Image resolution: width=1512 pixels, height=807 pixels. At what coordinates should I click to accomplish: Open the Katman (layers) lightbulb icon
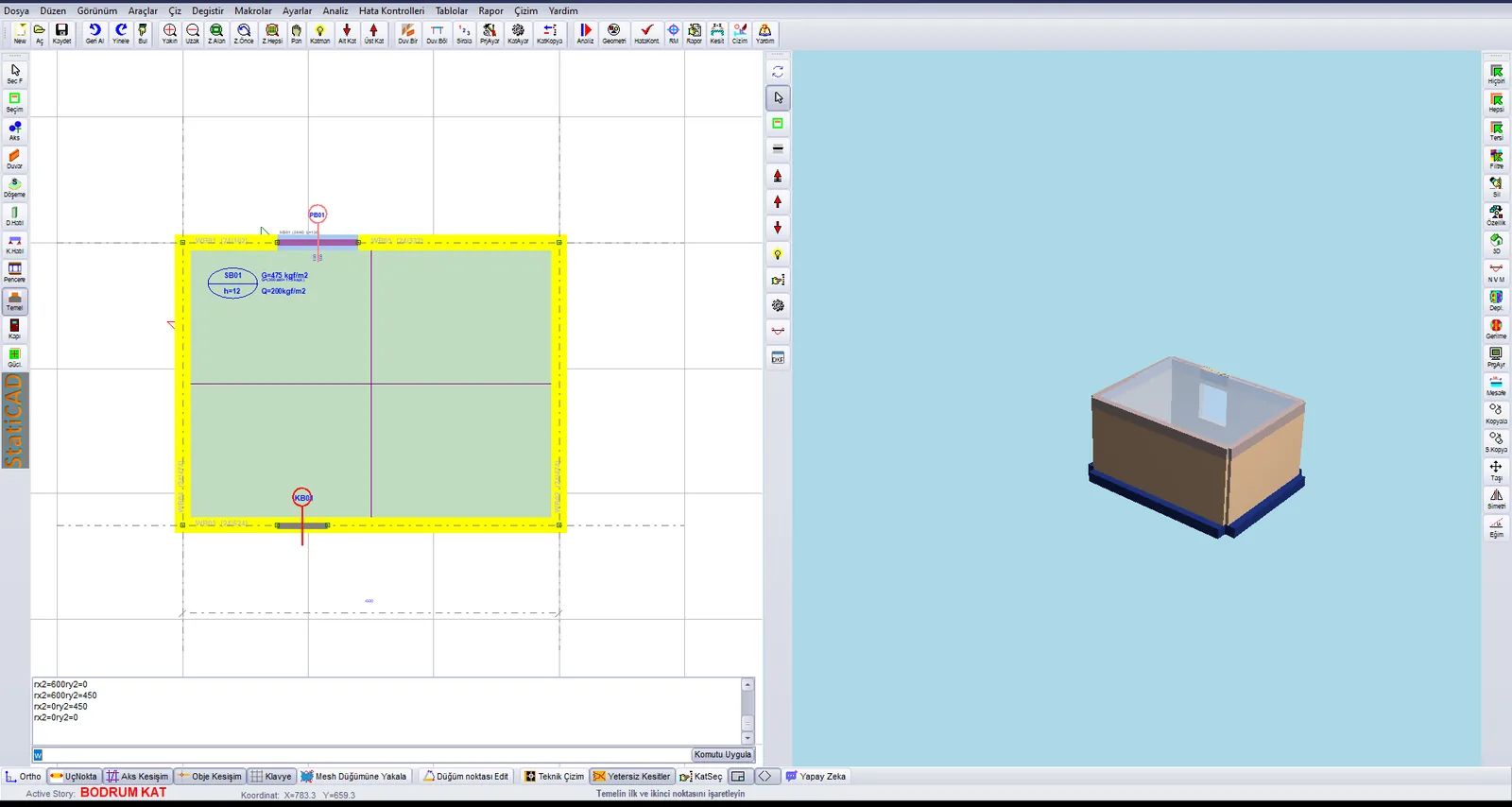point(319,34)
